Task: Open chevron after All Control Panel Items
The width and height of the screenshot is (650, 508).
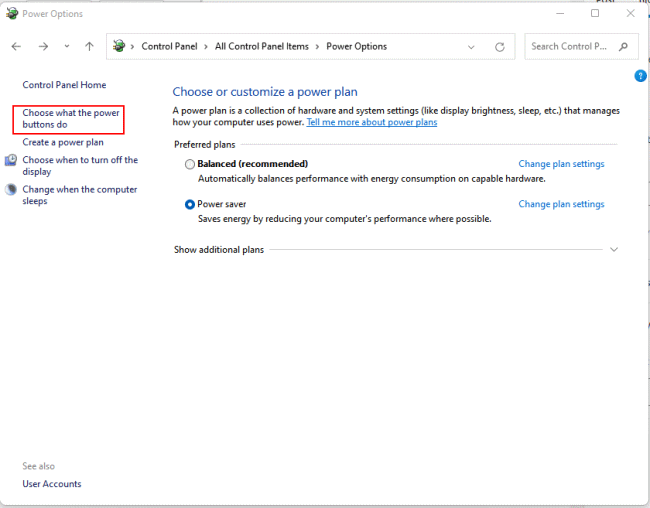Action: [x=317, y=47]
